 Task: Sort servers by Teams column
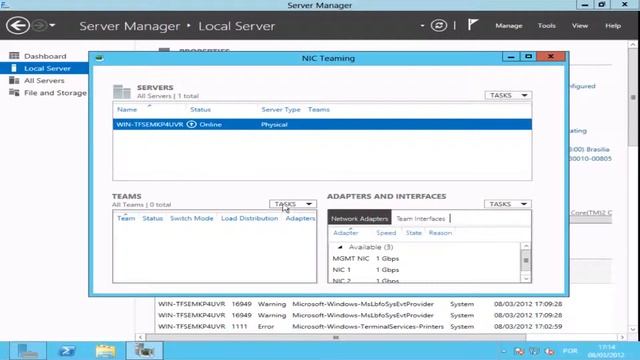[x=319, y=109]
